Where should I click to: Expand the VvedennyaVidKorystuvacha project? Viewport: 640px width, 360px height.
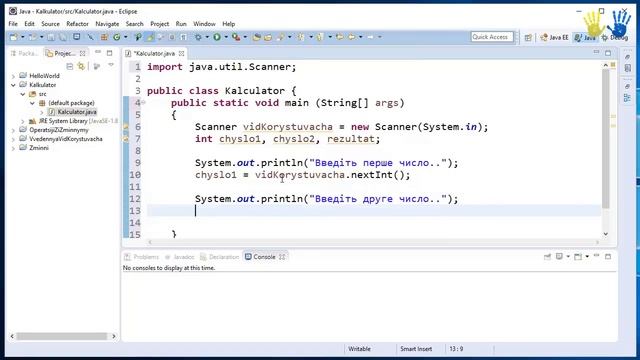(13, 139)
